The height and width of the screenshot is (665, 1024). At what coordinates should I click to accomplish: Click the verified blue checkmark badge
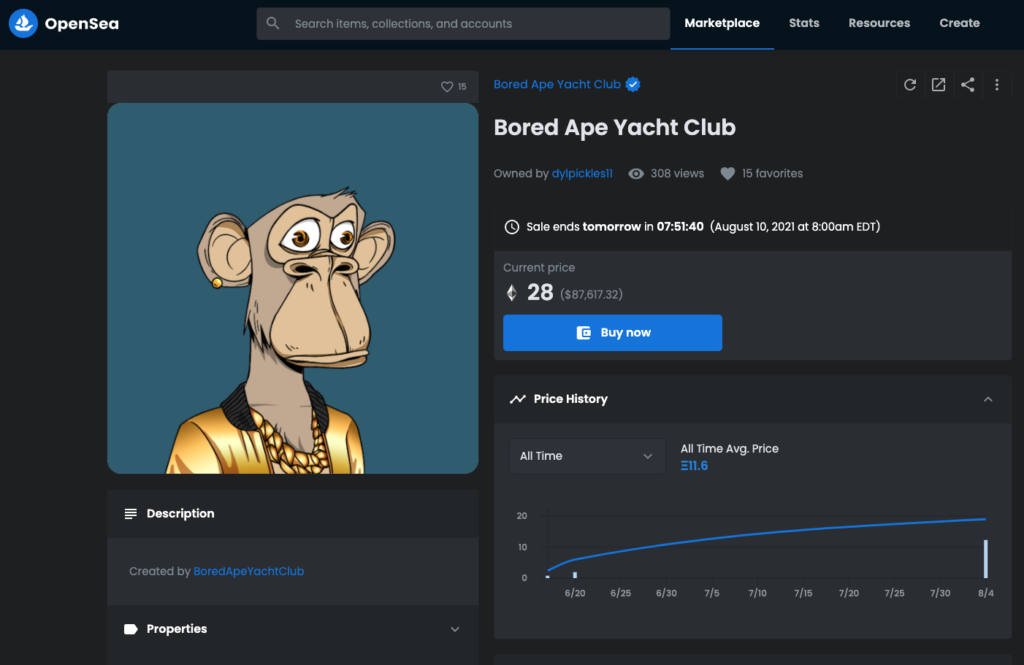coord(633,84)
